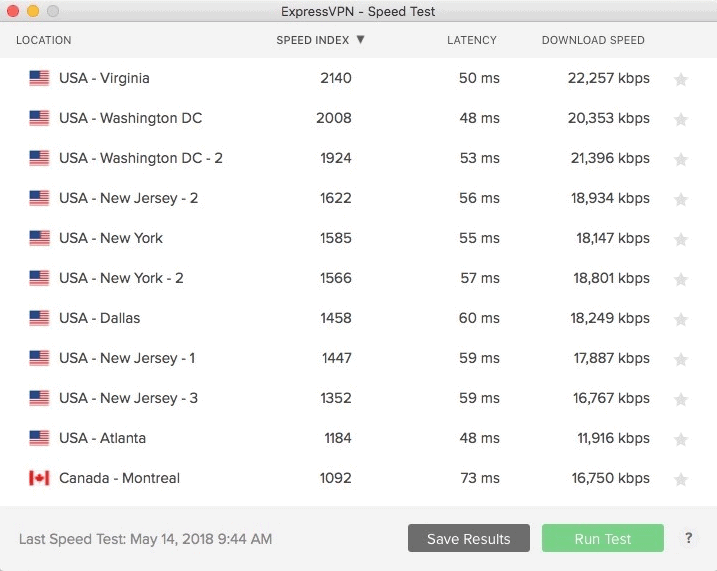Mark USA - New York as favorite
The image size is (717, 571).
point(681,240)
